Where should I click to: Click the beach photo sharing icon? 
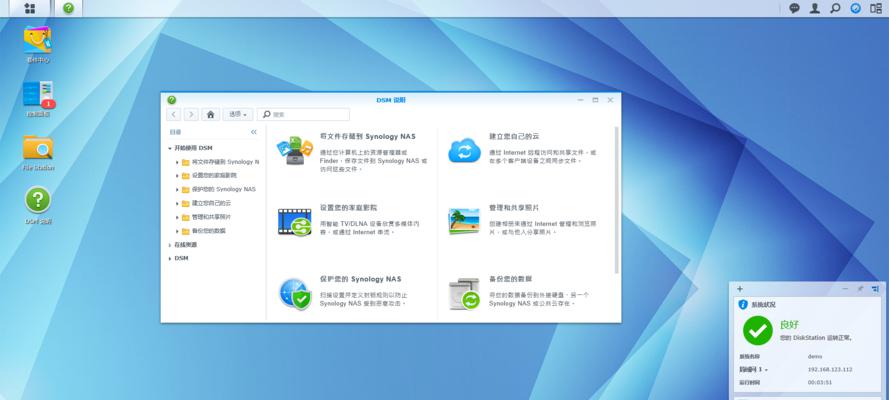pos(464,221)
